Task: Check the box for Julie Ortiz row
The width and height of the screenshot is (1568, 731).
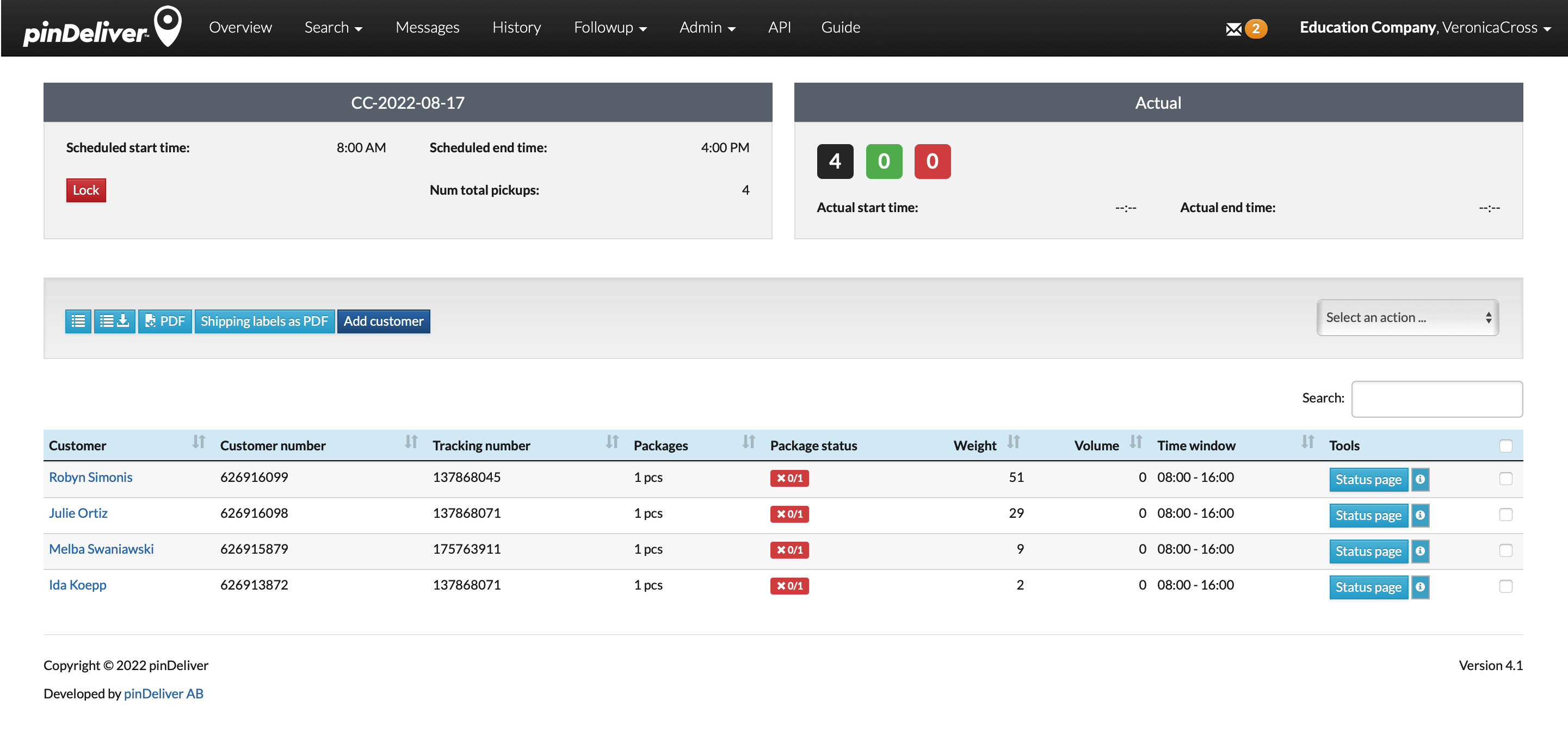Action: coord(1505,515)
